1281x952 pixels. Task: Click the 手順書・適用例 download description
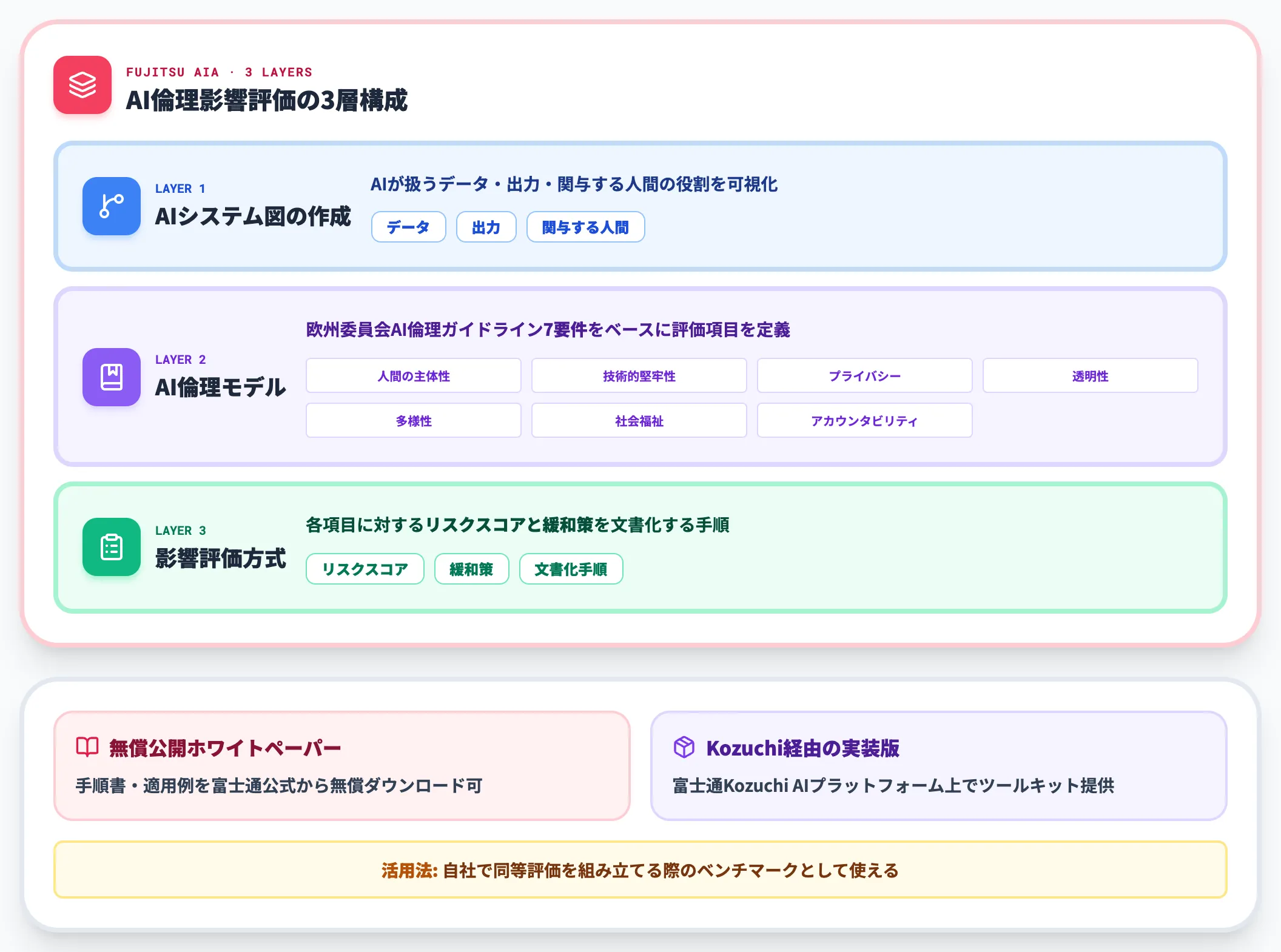click(279, 786)
